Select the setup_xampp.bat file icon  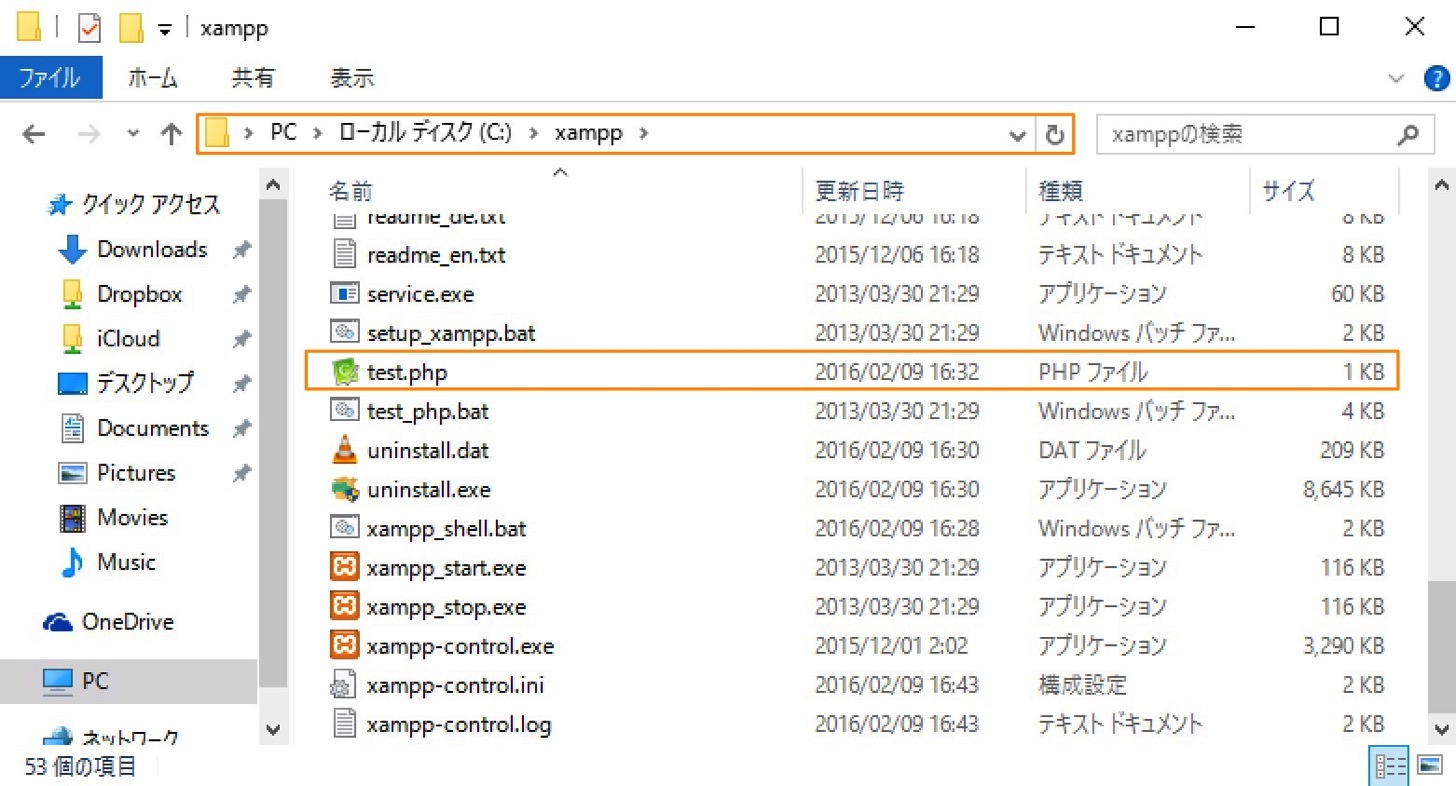pos(344,333)
